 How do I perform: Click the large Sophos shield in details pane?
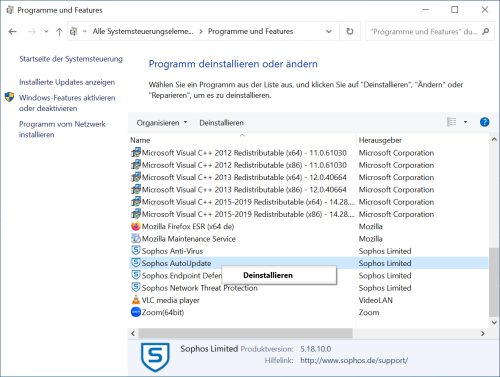click(x=155, y=357)
